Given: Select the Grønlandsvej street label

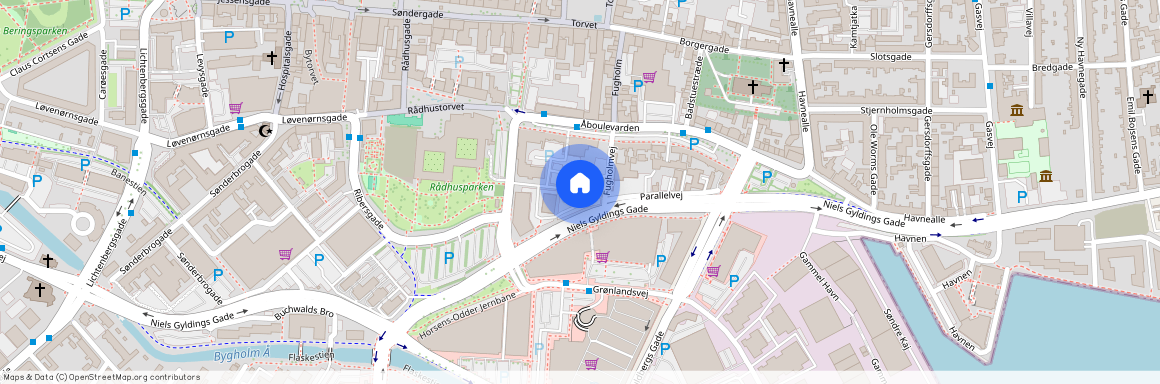Looking at the screenshot, I should [621, 292].
